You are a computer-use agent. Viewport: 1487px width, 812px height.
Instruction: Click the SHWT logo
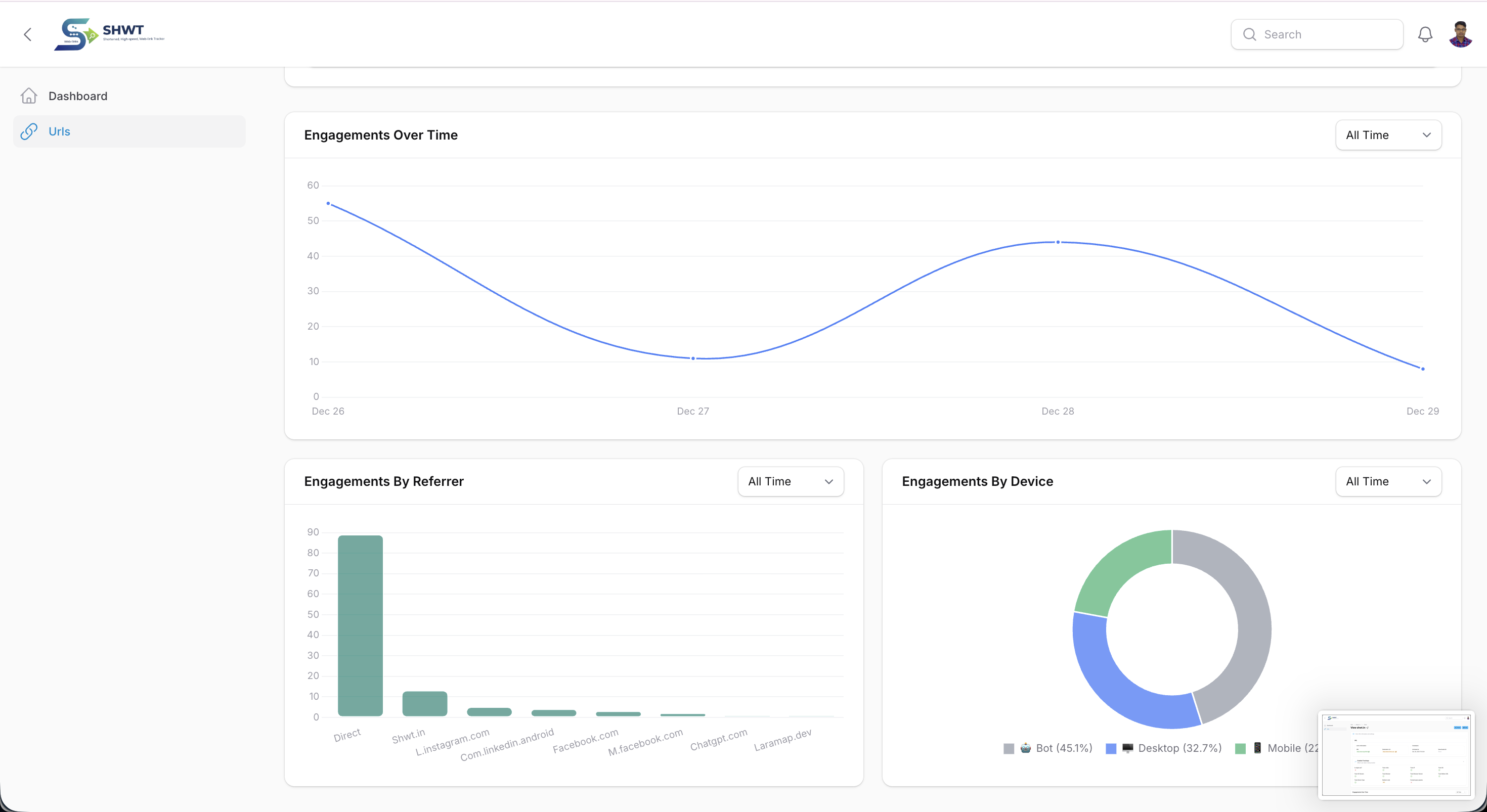point(109,34)
